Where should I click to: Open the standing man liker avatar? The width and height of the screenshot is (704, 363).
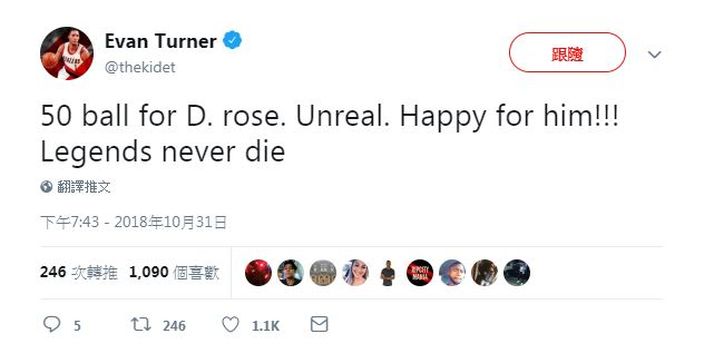click(387, 273)
